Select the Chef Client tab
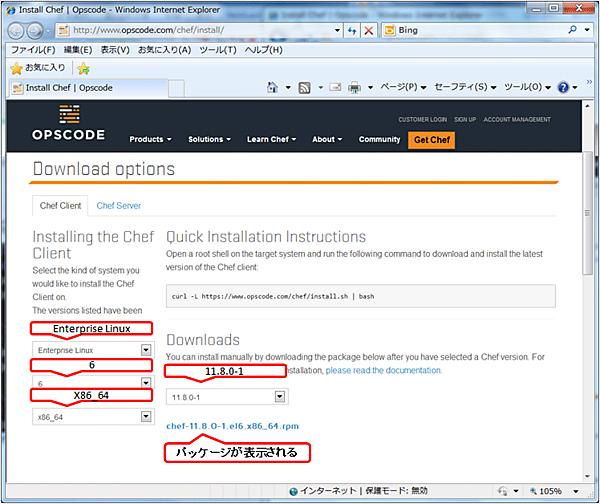This screenshot has width=600, height=504. click(60, 206)
